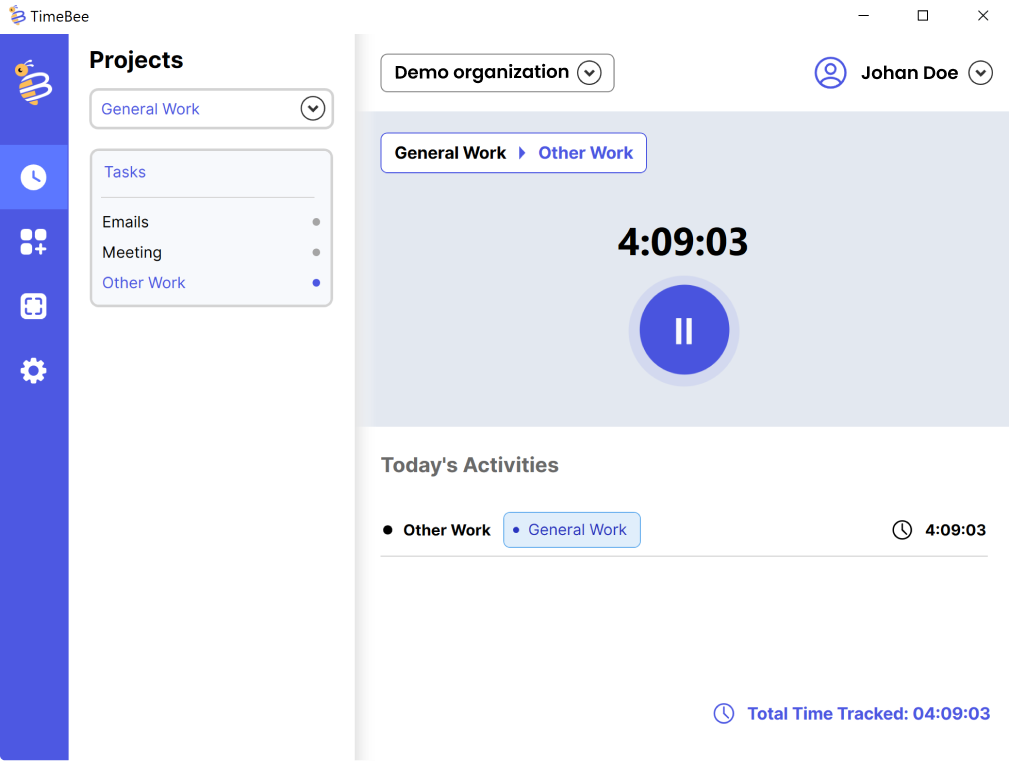
Task: Select the Emails task status dot
Action: click(x=316, y=222)
